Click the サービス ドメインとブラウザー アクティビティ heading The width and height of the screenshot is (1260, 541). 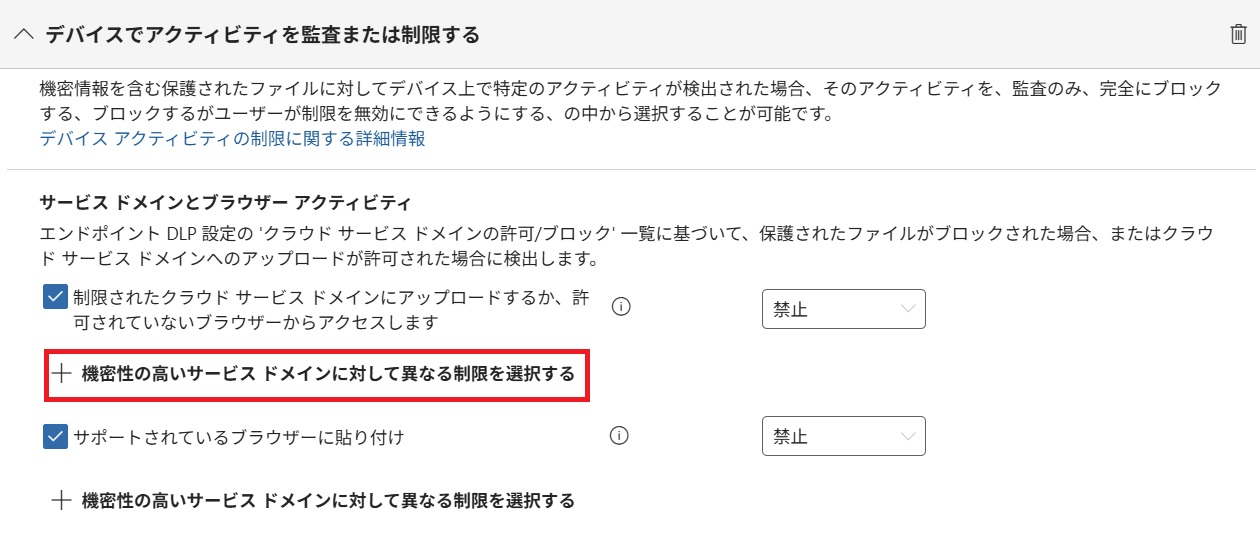click(225, 202)
